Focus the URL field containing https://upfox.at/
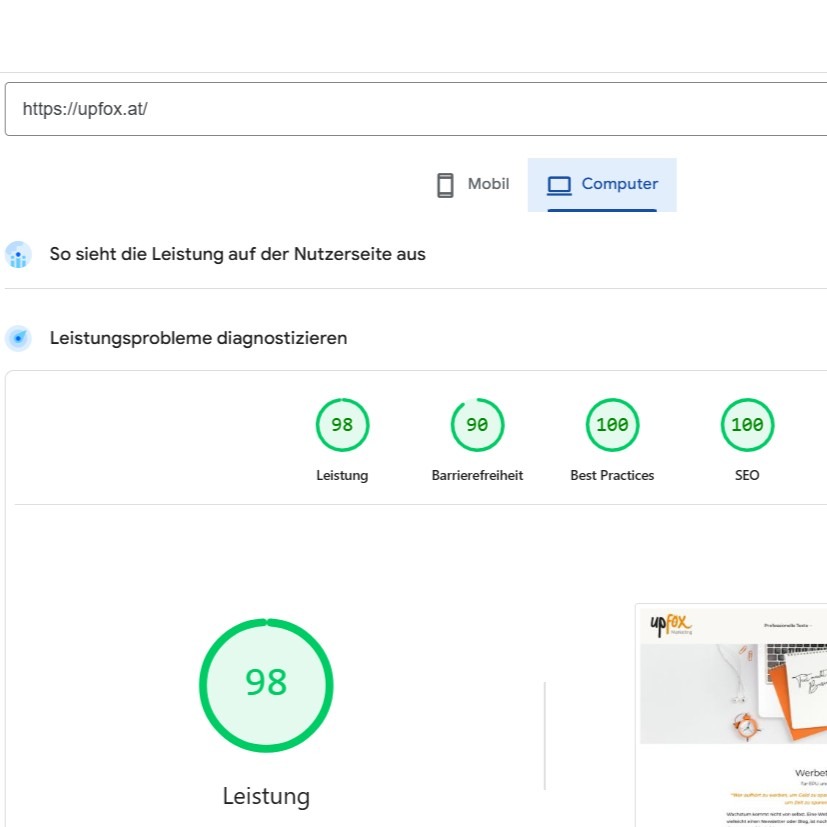Viewport: 827px width, 827px height. (x=400, y=109)
